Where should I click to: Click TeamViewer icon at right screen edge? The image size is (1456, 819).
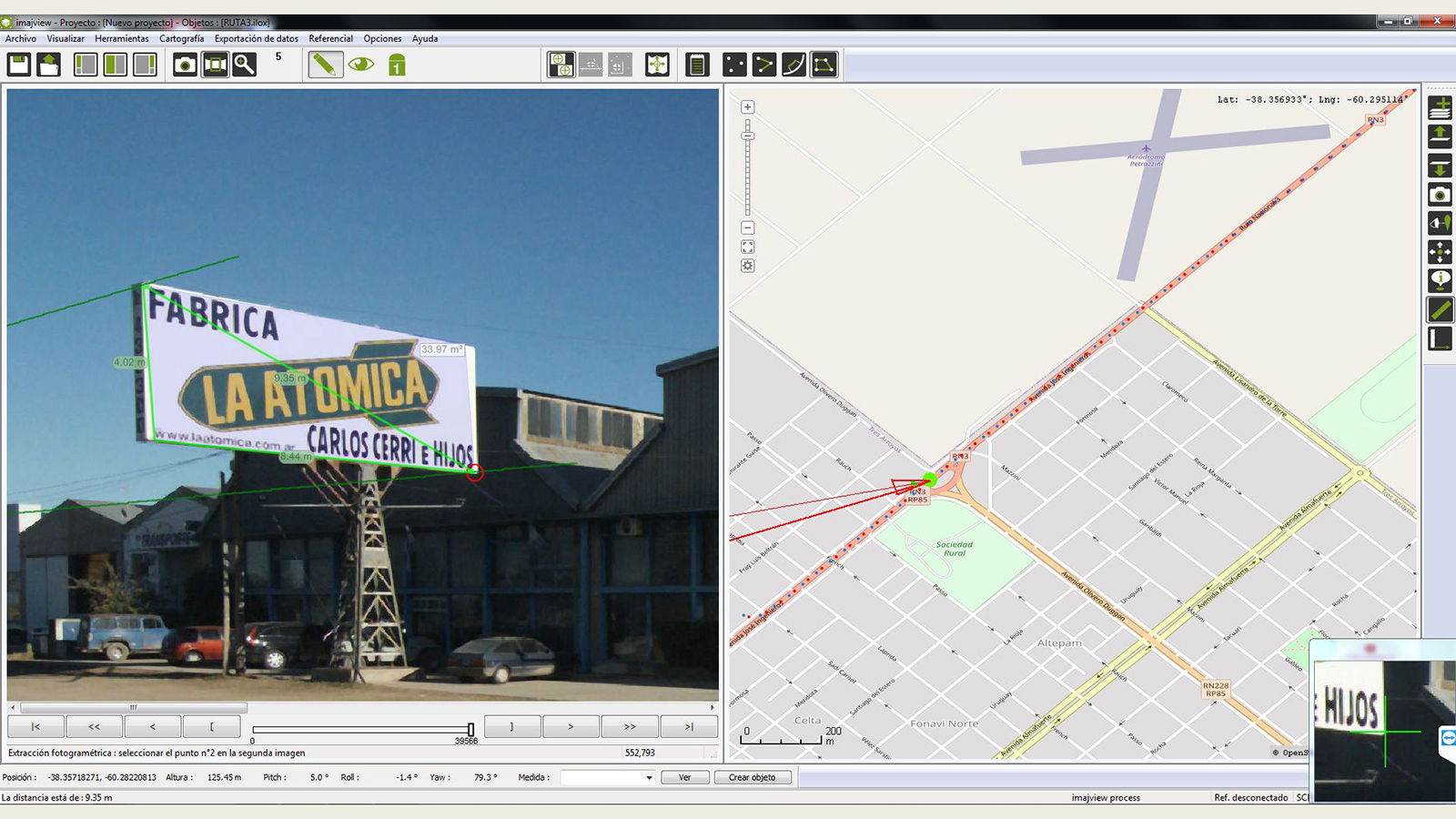click(1448, 738)
